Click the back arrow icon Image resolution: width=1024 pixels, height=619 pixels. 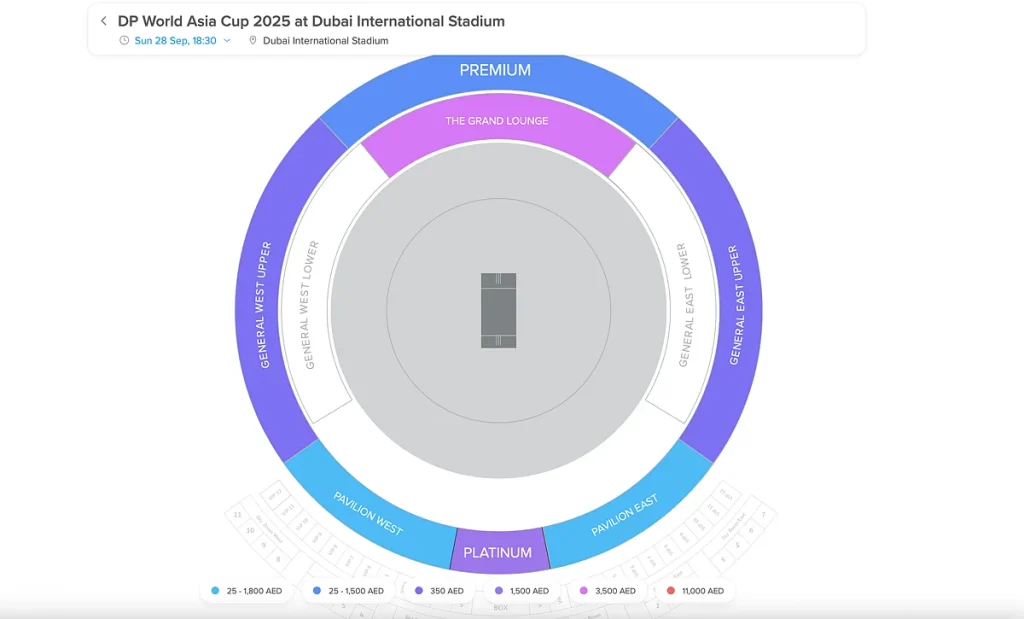103,21
